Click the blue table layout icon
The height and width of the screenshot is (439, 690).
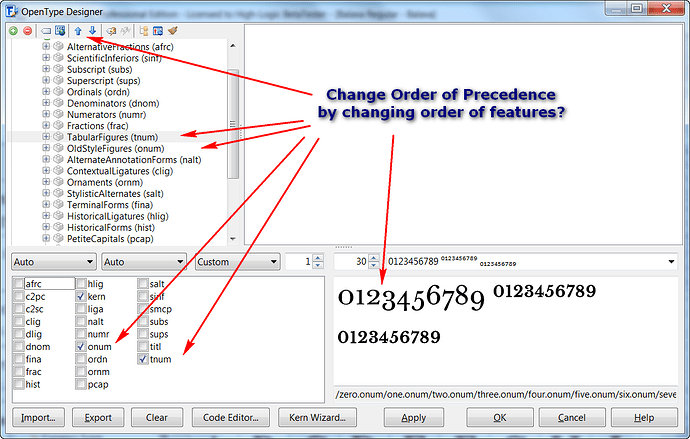click(x=158, y=31)
